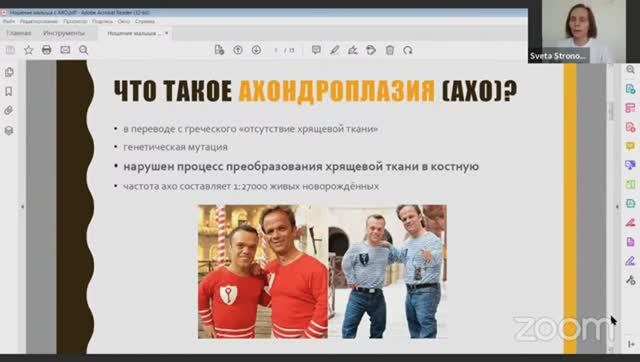Screen dimensions: 640x362
Task: Open the red Create PDF tool
Action: pos(630,127)
